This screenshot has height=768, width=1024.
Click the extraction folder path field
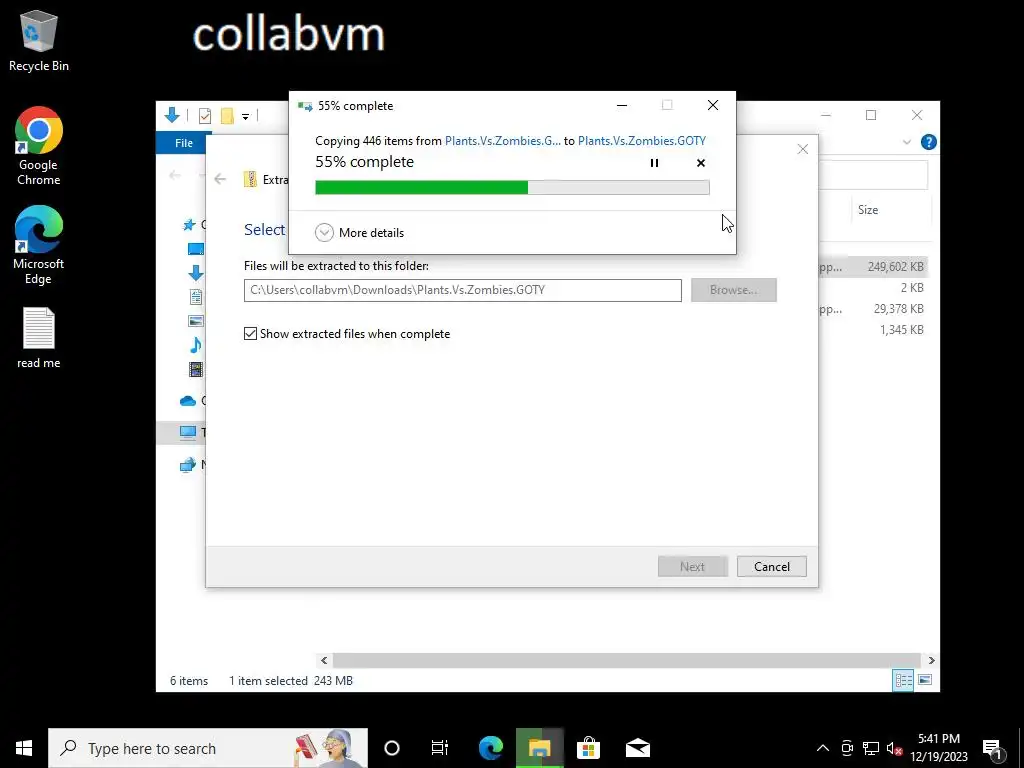pos(462,290)
